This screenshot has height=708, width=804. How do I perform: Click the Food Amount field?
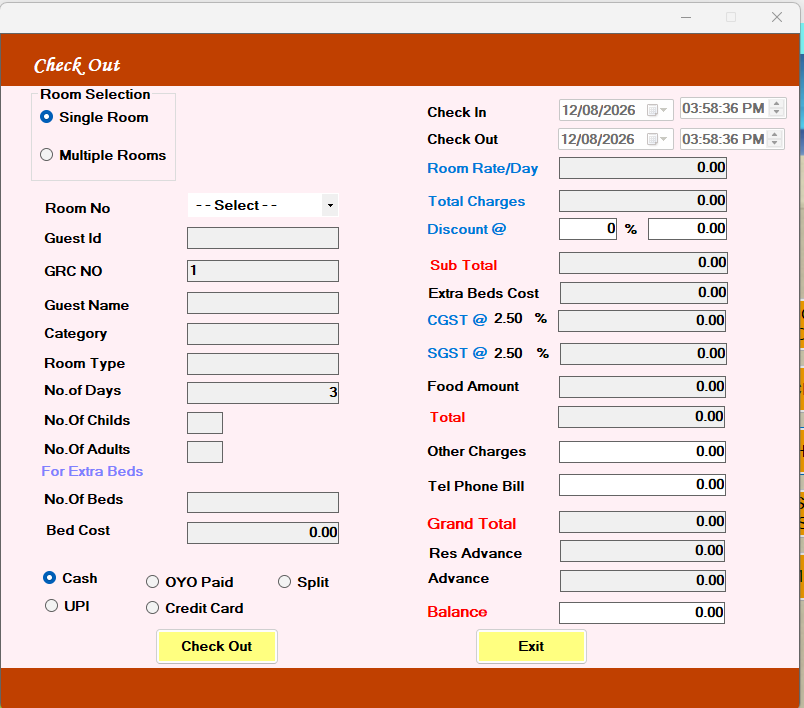642,387
